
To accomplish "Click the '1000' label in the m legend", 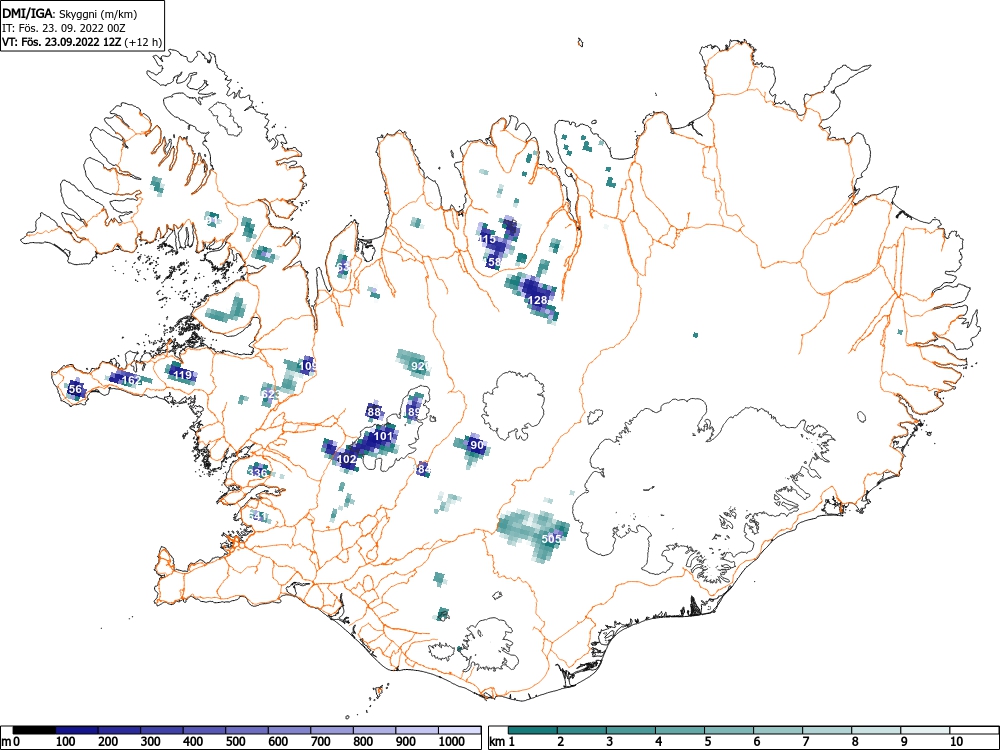I will [452, 742].
